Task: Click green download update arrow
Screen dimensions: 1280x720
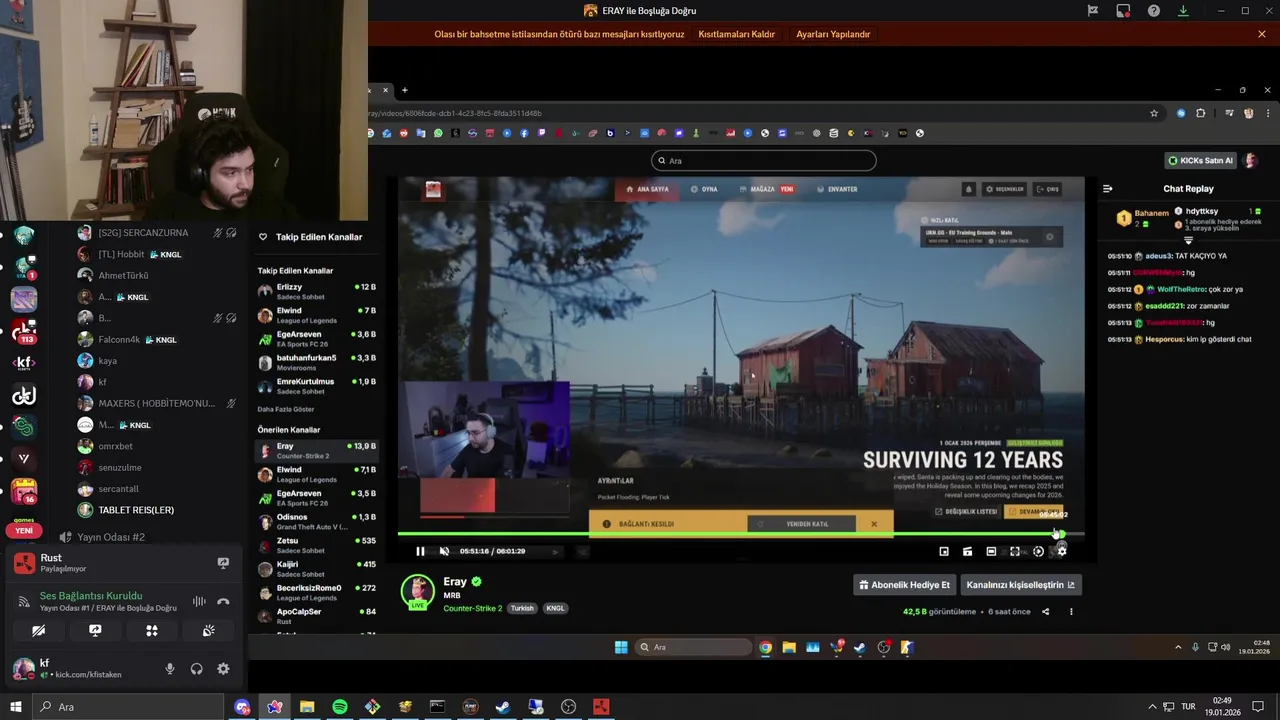Action: 1183,11
